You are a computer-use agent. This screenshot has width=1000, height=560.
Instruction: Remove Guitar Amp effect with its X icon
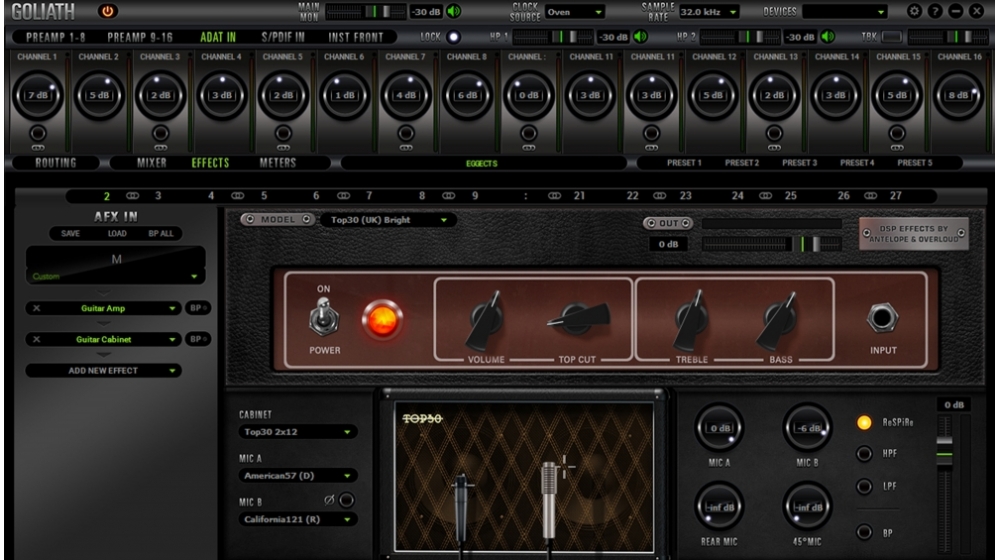[36, 308]
